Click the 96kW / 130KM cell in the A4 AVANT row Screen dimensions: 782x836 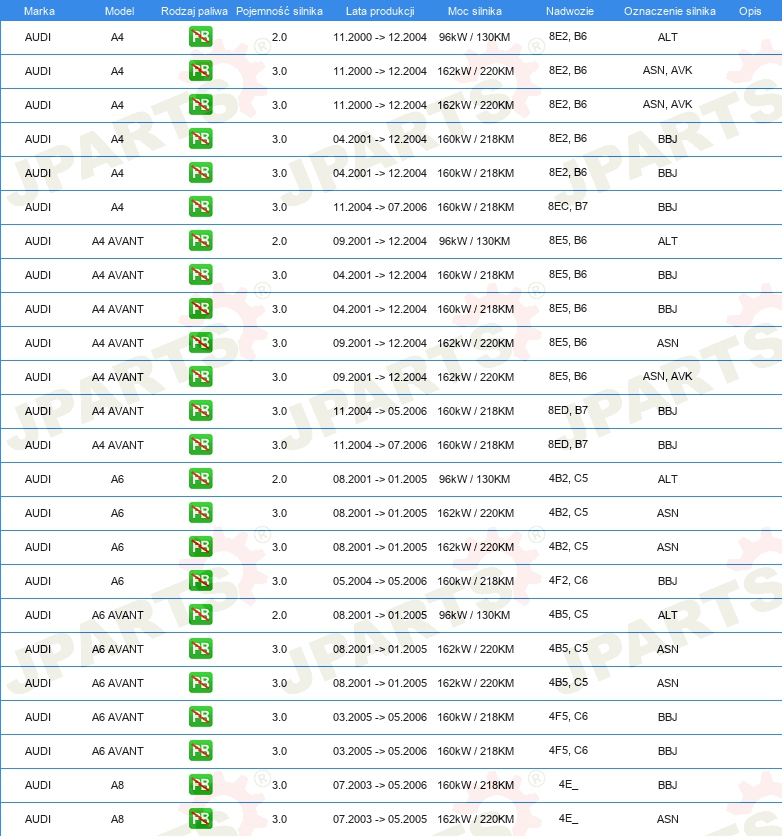tap(474, 241)
